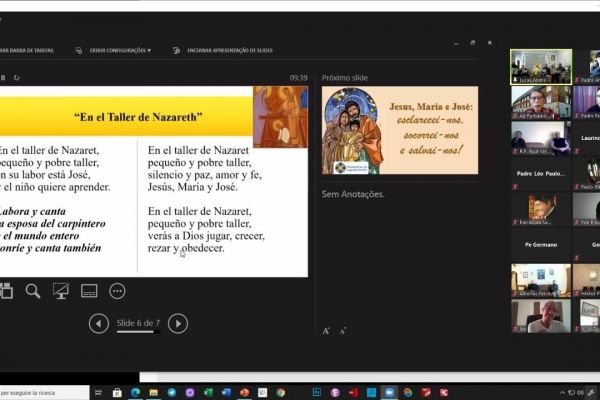
Task: Click the slide progress bar under Slide 6 de 7
Action: (x=137, y=331)
